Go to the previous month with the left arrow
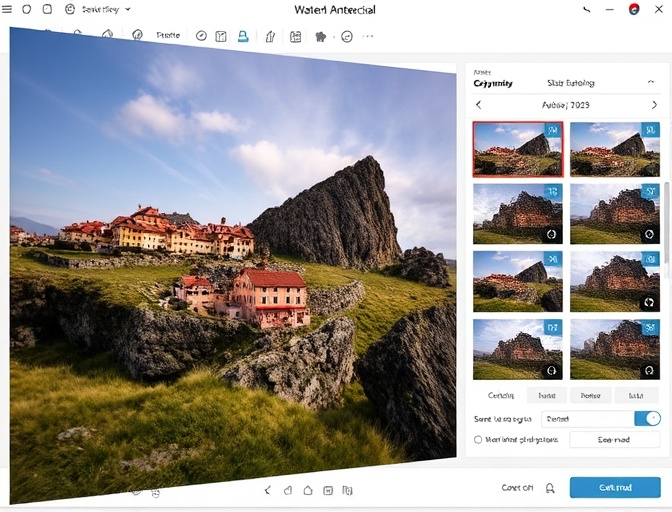 (x=479, y=105)
